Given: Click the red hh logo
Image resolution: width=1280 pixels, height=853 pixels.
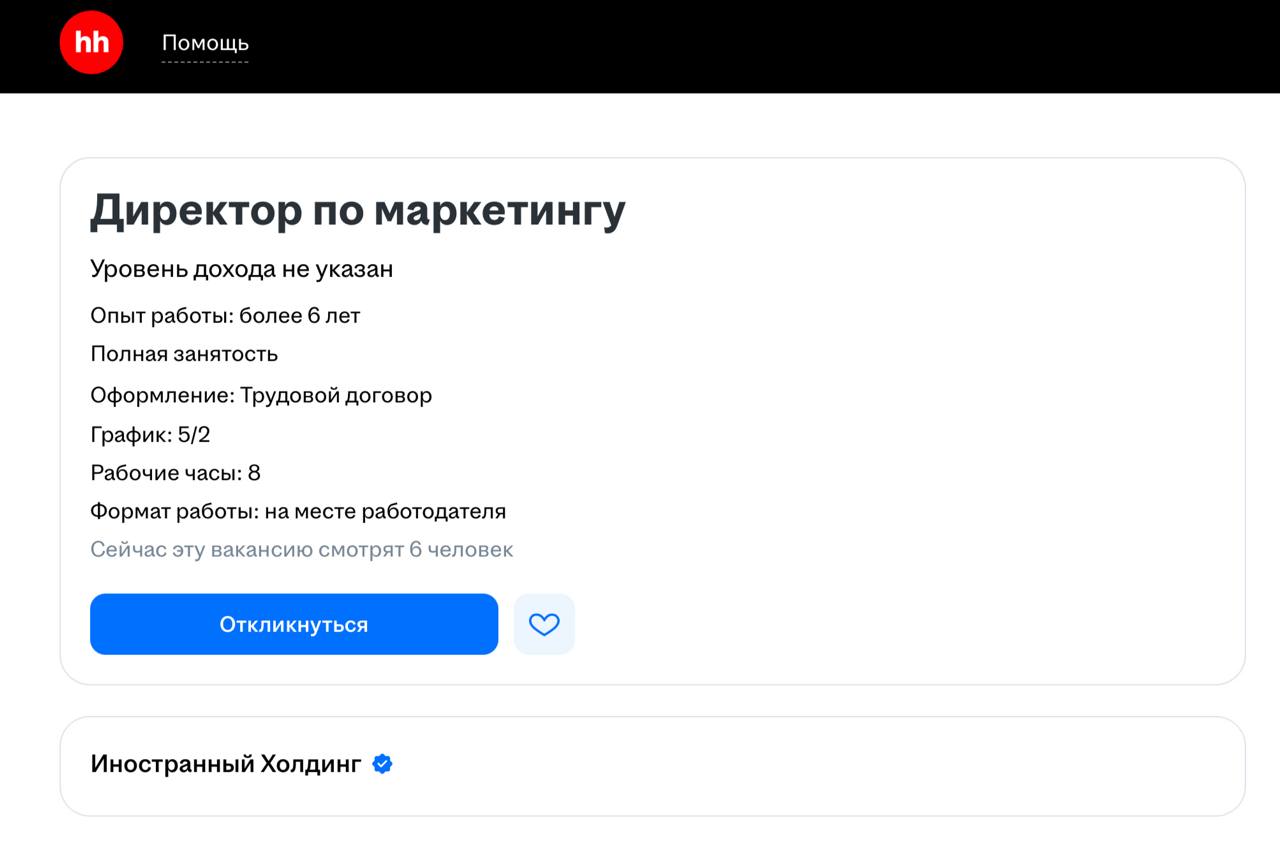Looking at the screenshot, I should tap(91, 43).
